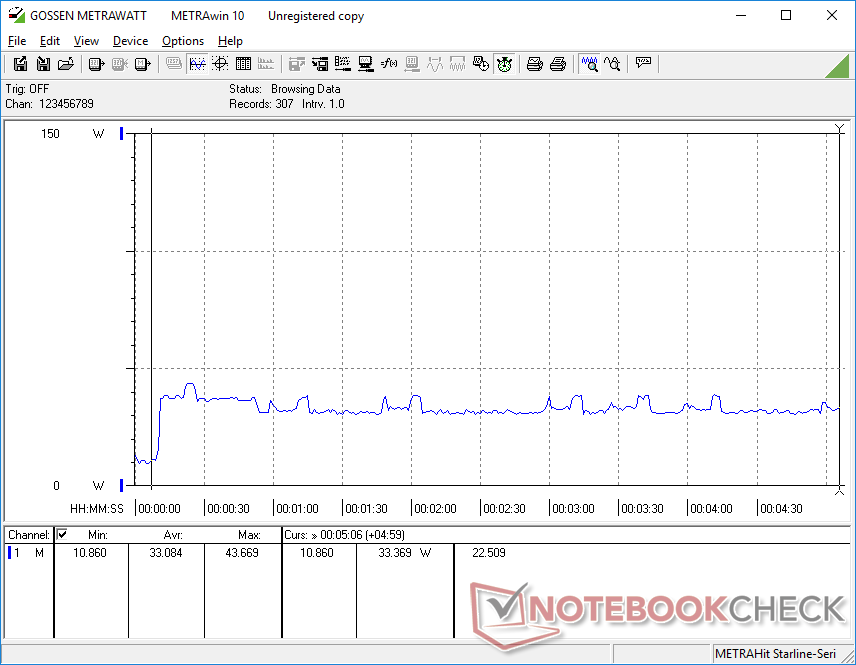Click the 'Chan: 123456789' text
Image resolution: width=856 pixels, height=665 pixels.
50,104
